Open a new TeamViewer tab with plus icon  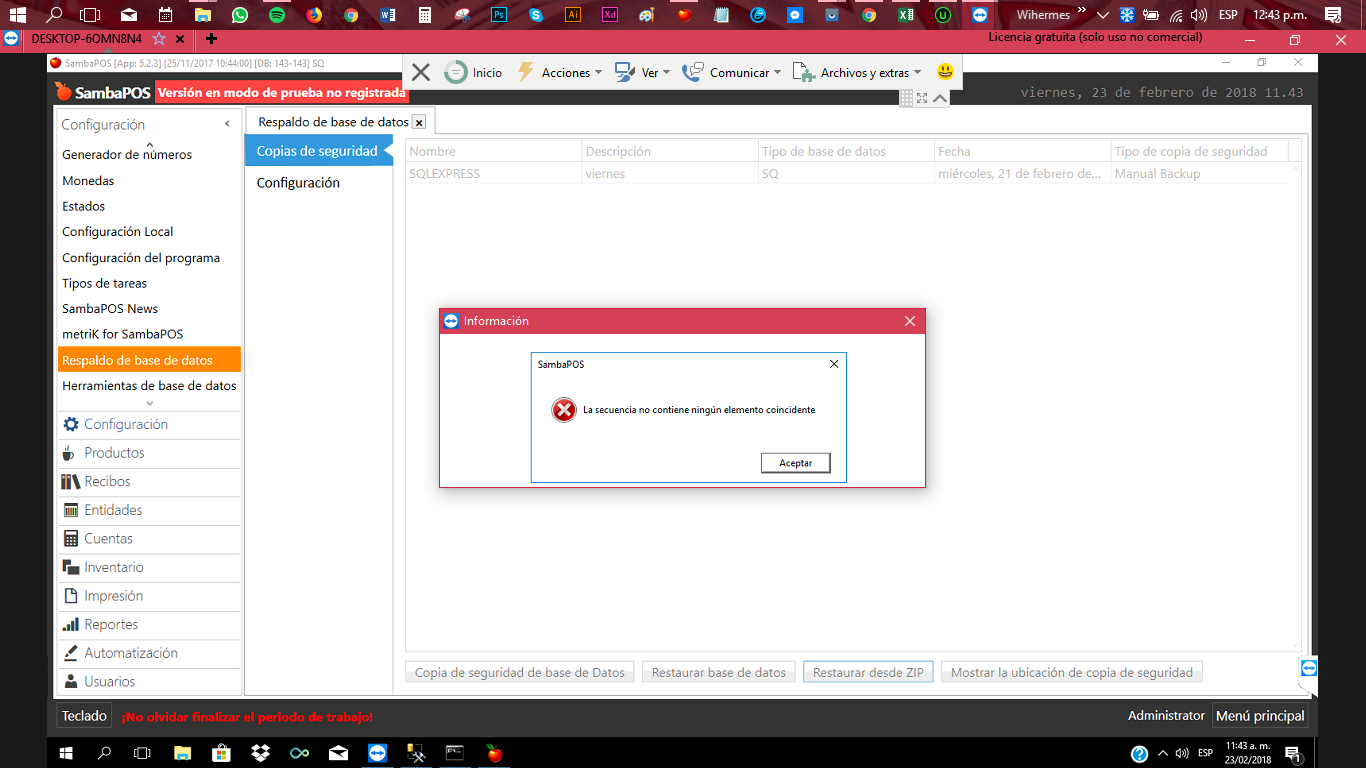tap(211, 38)
